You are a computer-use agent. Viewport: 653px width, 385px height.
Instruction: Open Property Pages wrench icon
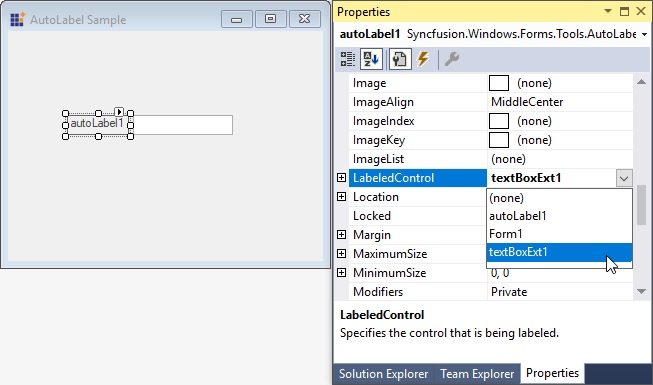451,59
